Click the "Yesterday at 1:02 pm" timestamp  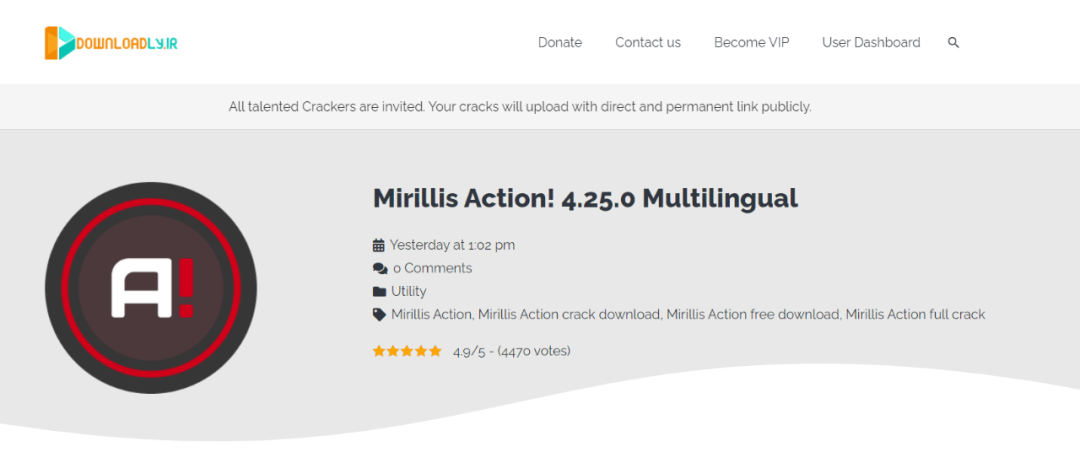(452, 245)
